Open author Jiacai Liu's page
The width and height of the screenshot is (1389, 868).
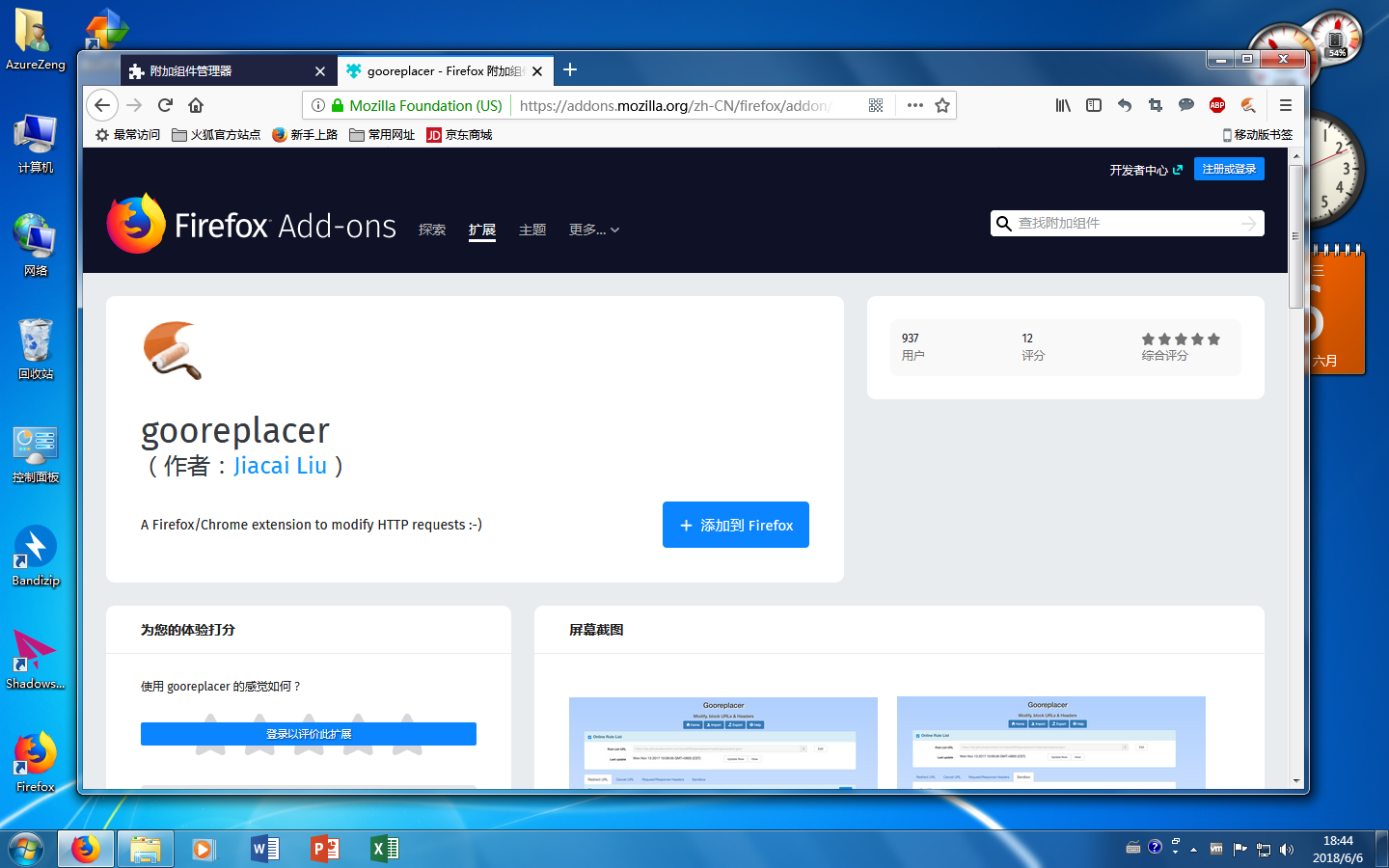pos(280,466)
